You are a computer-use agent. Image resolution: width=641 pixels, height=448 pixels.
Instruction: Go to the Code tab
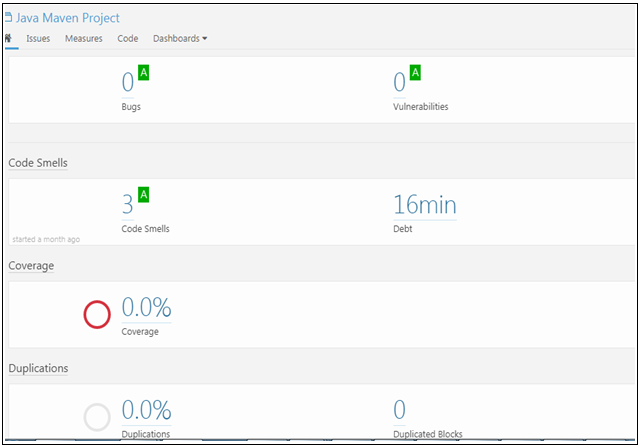[128, 39]
